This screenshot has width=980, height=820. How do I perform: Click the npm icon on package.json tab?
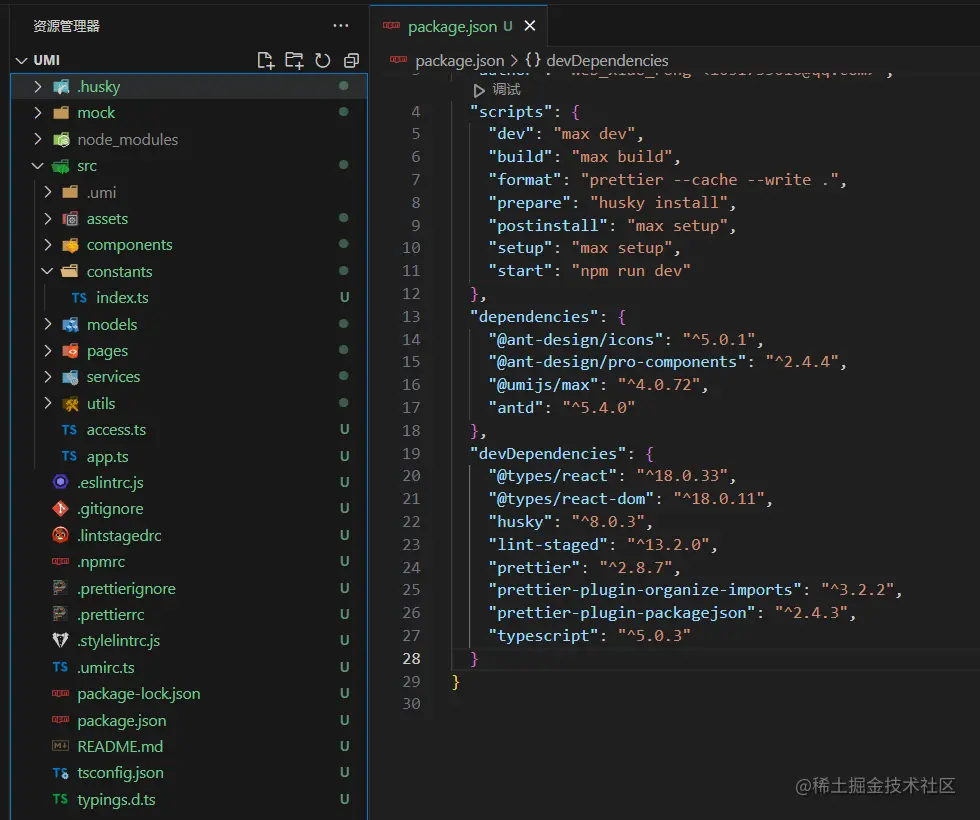391,26
